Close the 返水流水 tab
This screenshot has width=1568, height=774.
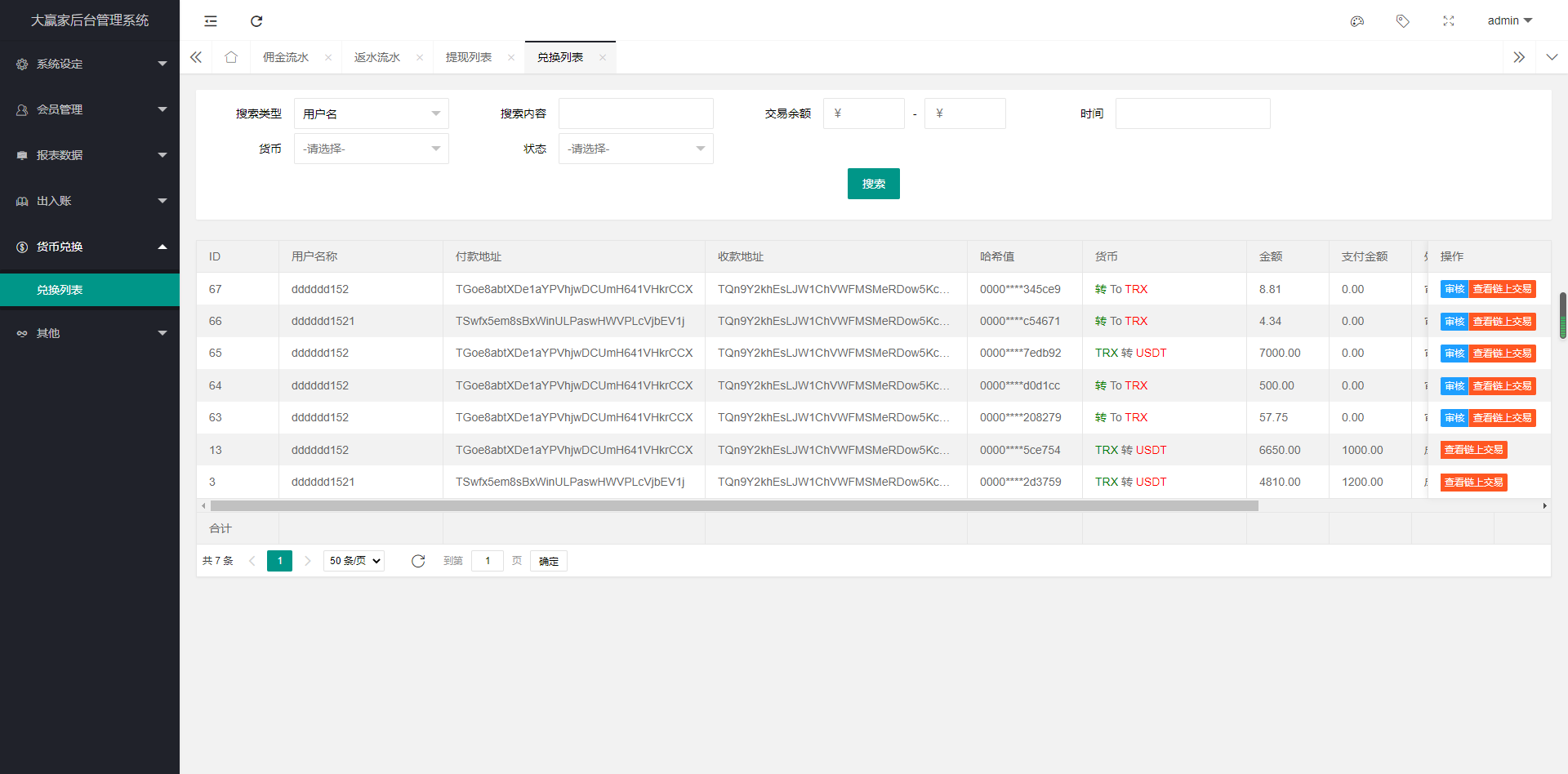pos(420,57)
